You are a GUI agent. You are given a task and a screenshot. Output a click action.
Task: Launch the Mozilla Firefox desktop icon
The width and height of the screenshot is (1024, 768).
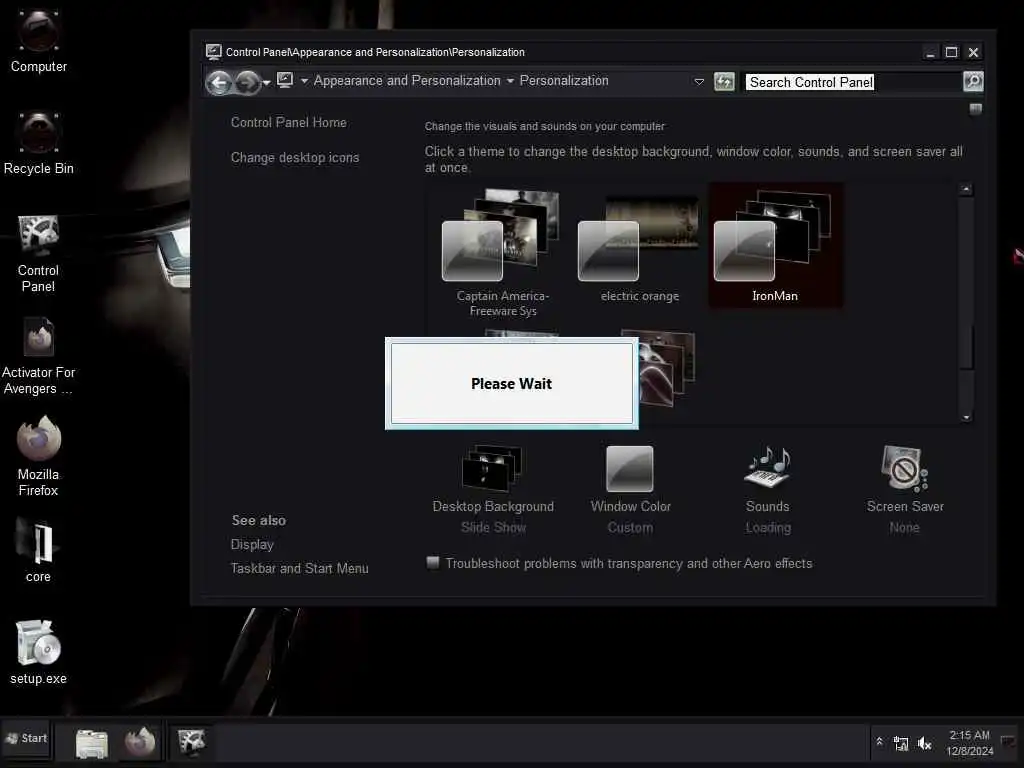click(39, 457)
